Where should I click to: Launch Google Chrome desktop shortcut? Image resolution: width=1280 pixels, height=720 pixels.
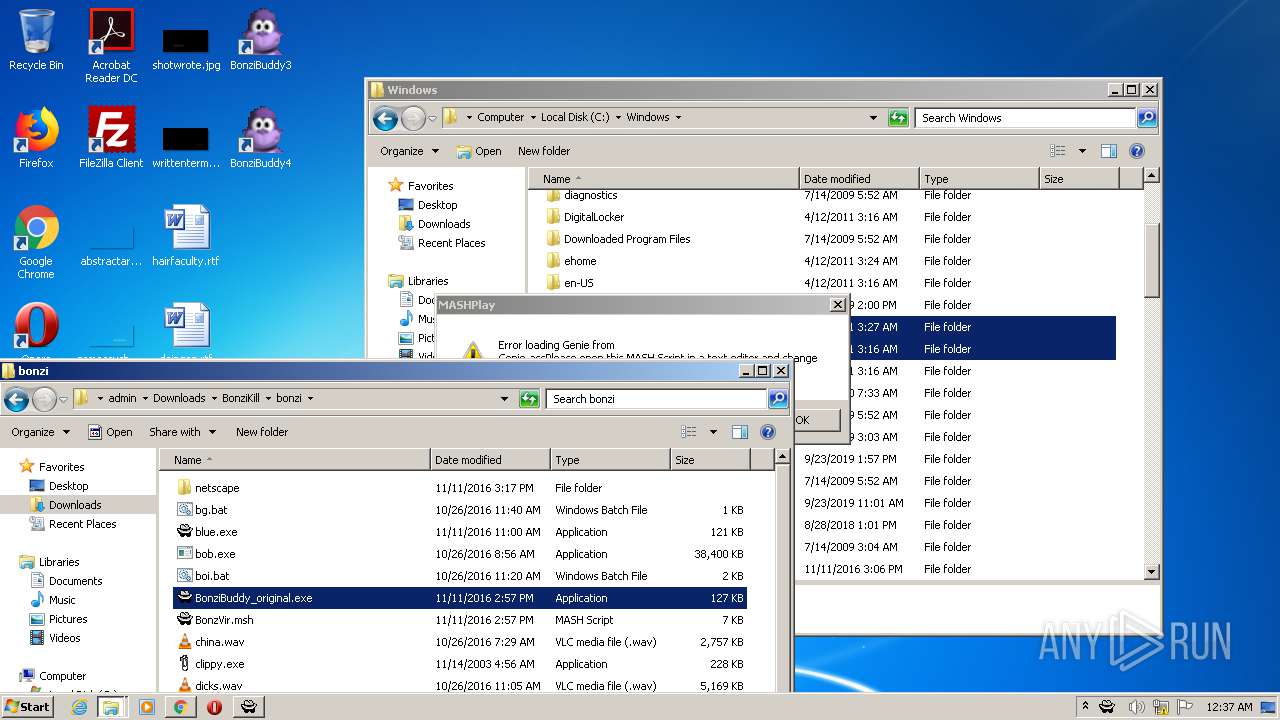coord(36,242)
